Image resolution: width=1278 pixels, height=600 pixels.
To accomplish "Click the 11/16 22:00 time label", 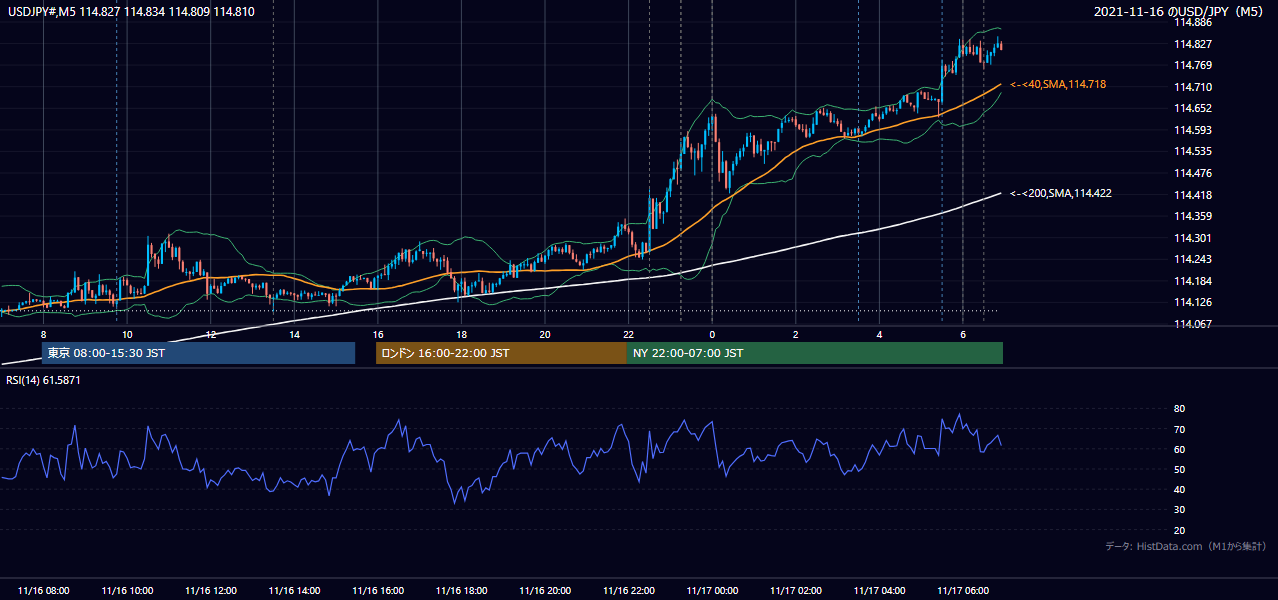I will click(x=628, y=591).
